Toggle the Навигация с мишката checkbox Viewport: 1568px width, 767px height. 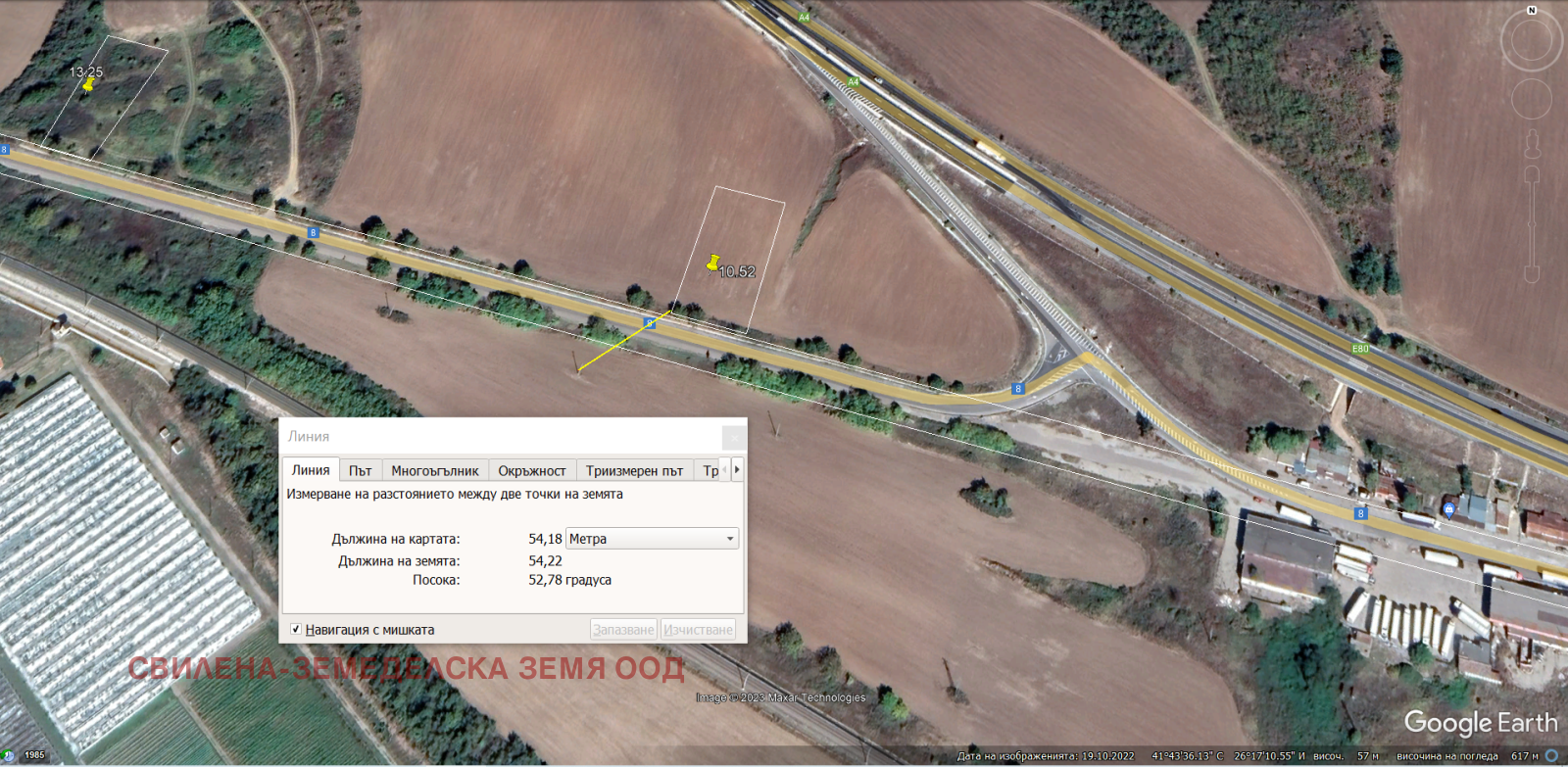point(296,629)
